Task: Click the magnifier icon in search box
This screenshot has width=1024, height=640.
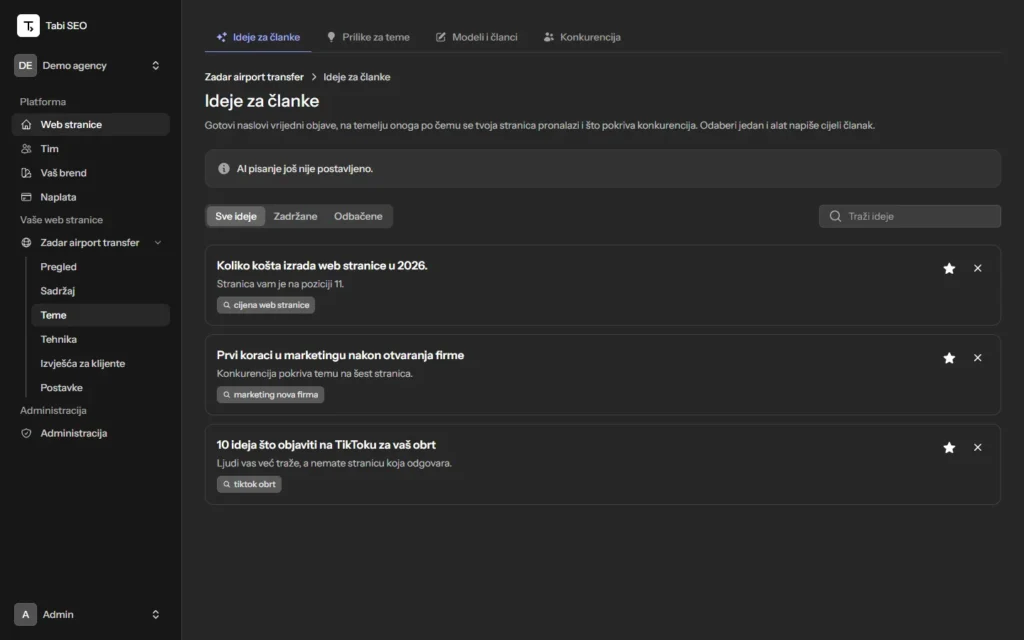Action: (x=835, y=216)
